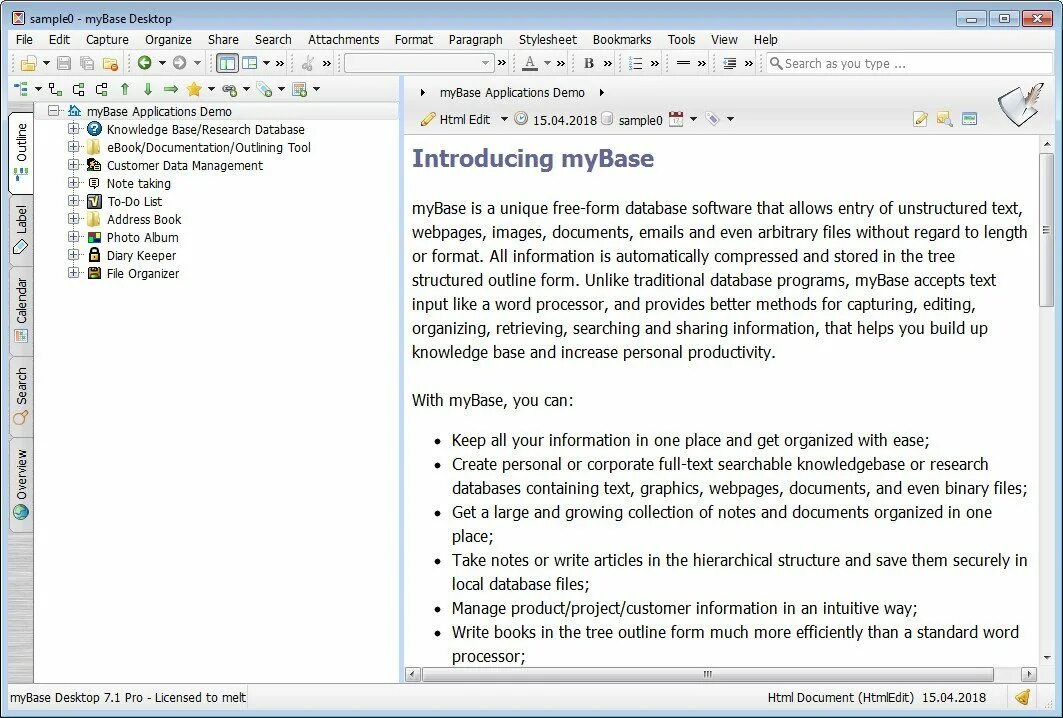Click the indent paragraph icon
1063x718 pixels.
tap(729, 63)
